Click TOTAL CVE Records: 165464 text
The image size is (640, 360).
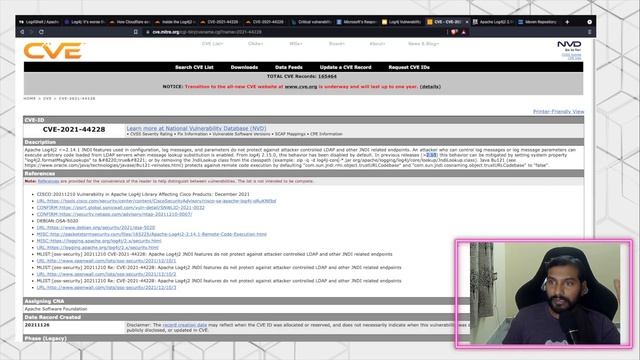302,76
